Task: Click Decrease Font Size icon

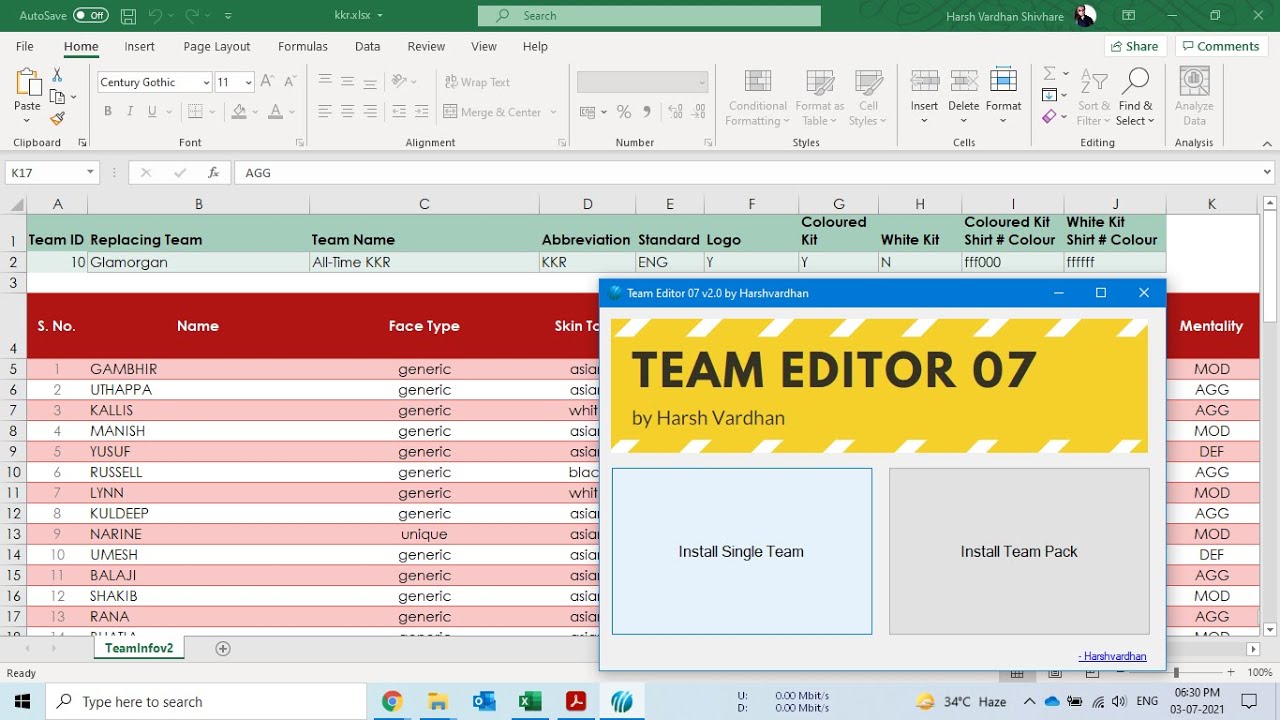Action: [289, 82]
